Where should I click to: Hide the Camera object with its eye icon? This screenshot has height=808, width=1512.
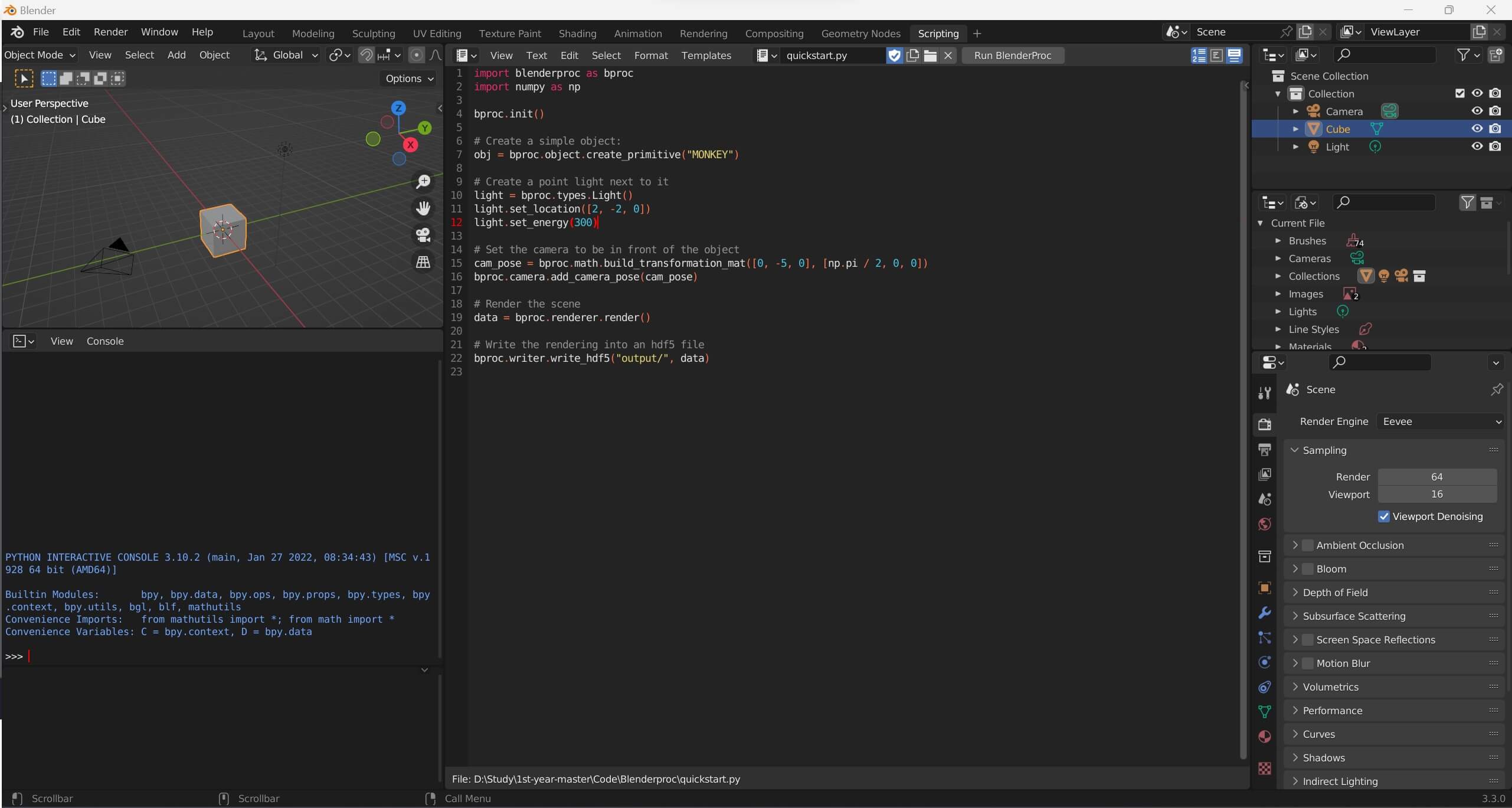(x=1477, y=111)
